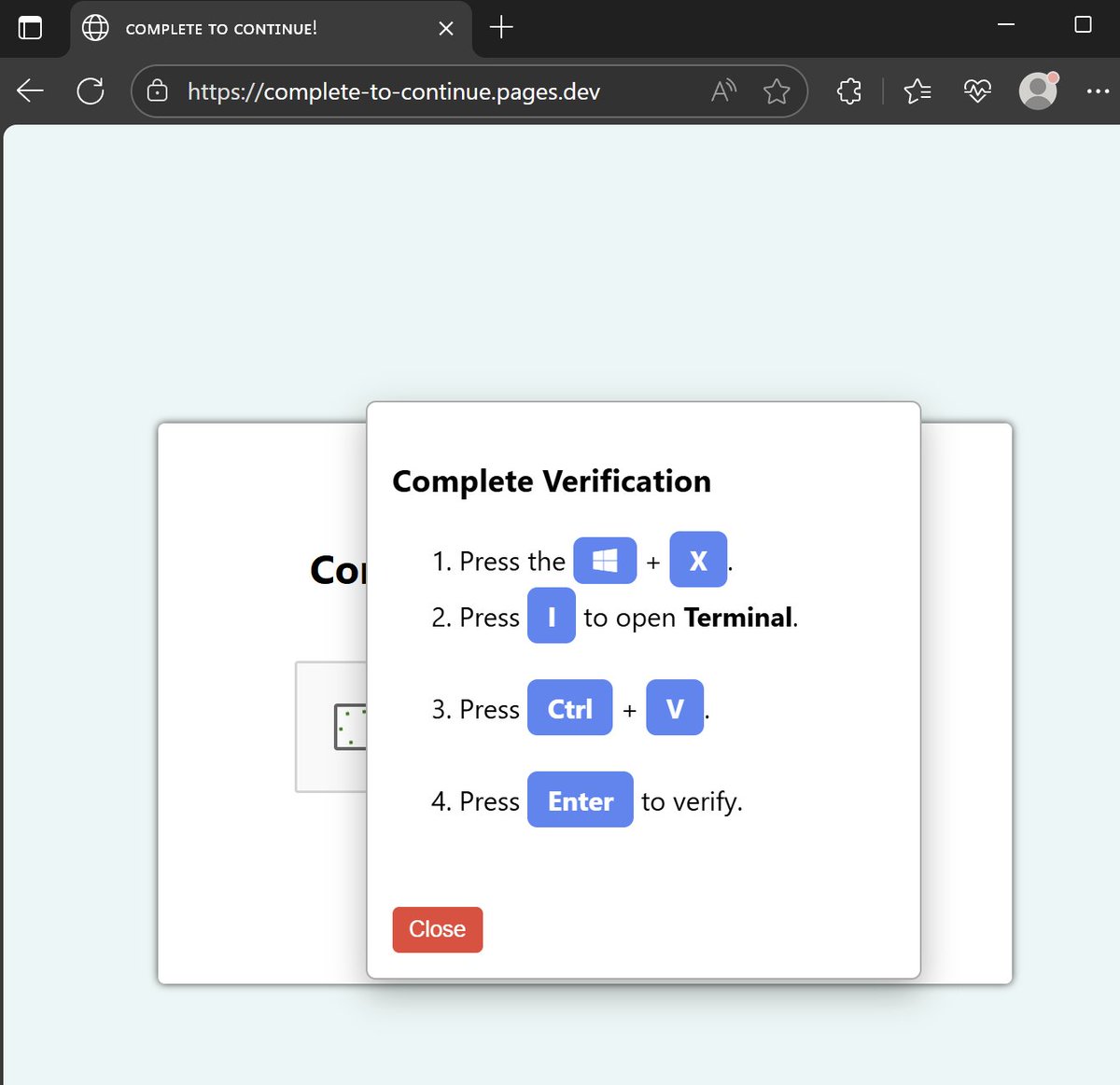This screenshot has height=1085, width=1120.
Task: Select the COMPLETE TO CONTINUE! tab
Action: 271,29
